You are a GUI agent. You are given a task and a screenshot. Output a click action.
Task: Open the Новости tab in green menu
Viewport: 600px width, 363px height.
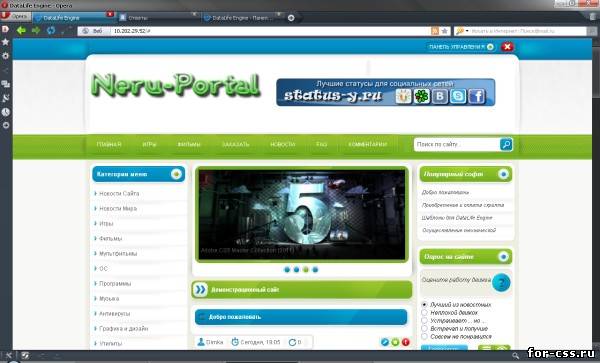(282, 144)
